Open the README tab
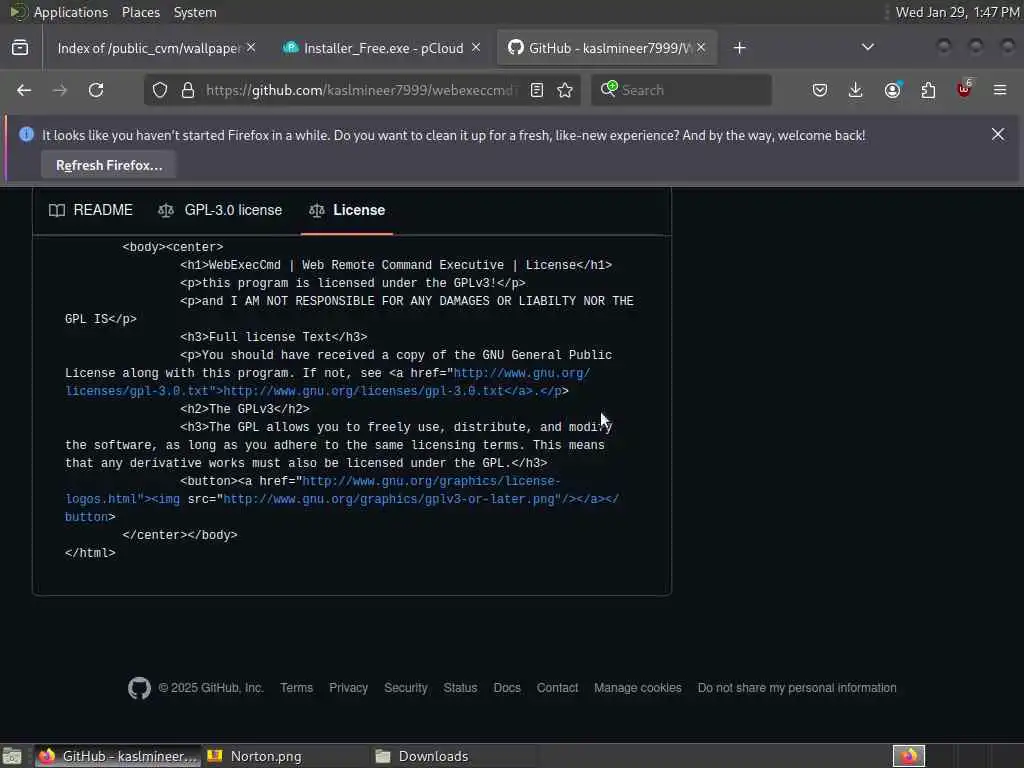 (91, 210)
